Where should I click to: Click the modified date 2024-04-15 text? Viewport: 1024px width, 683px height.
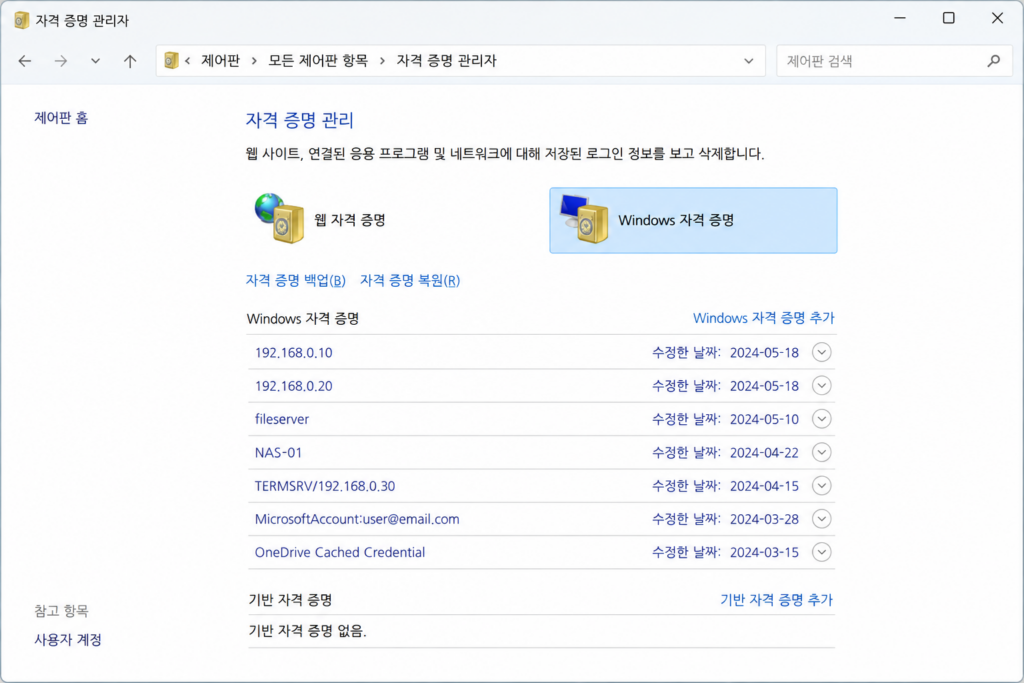[x=764, y=486]
